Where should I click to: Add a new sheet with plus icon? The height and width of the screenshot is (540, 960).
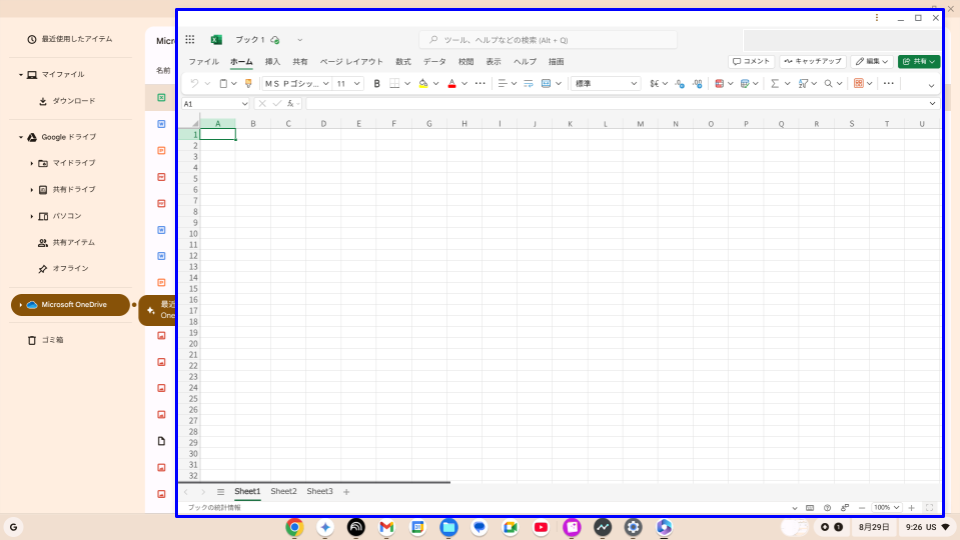click(x=346, y=492)
